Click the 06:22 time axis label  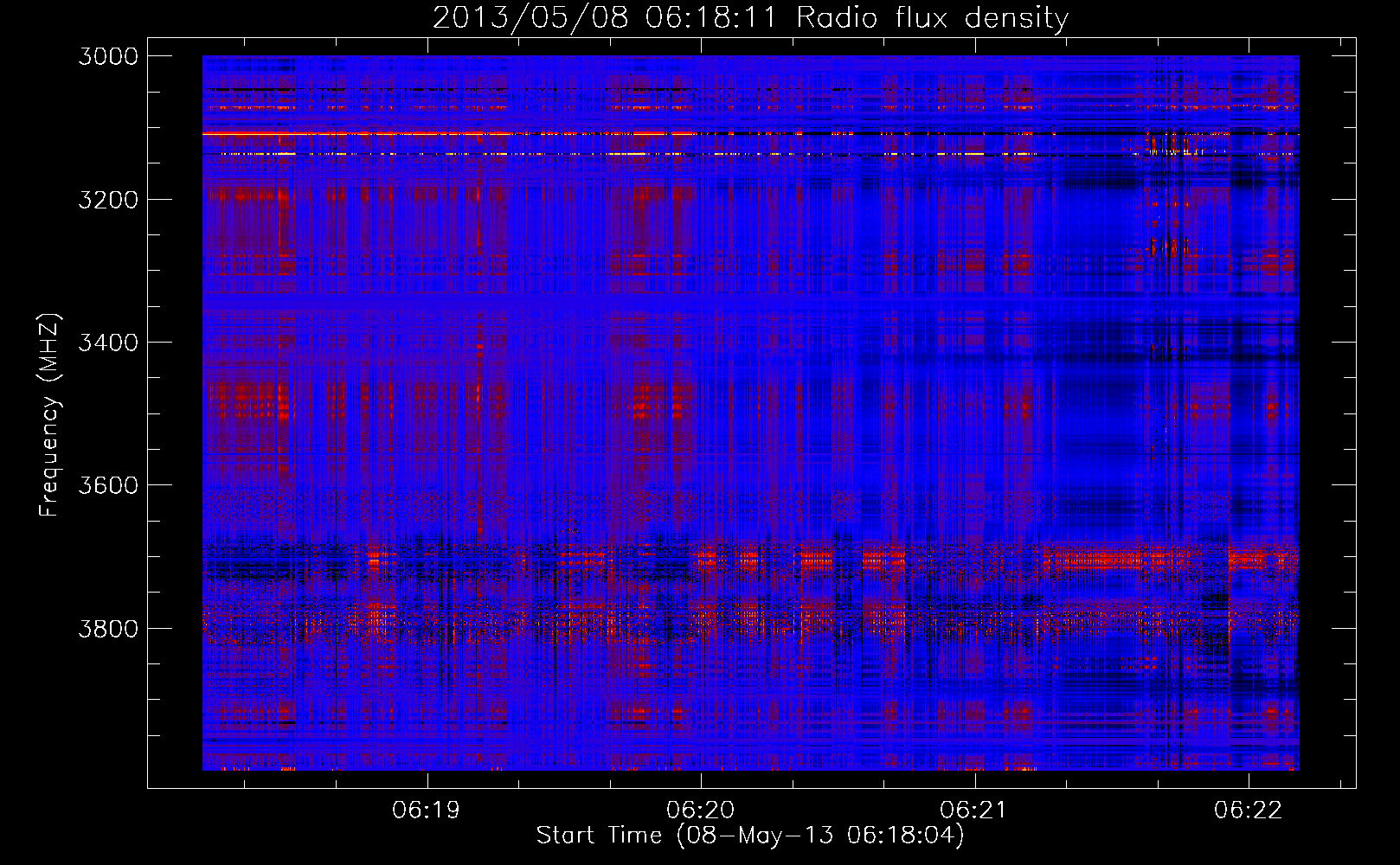pyautogui.click(x=1248, y=811)
